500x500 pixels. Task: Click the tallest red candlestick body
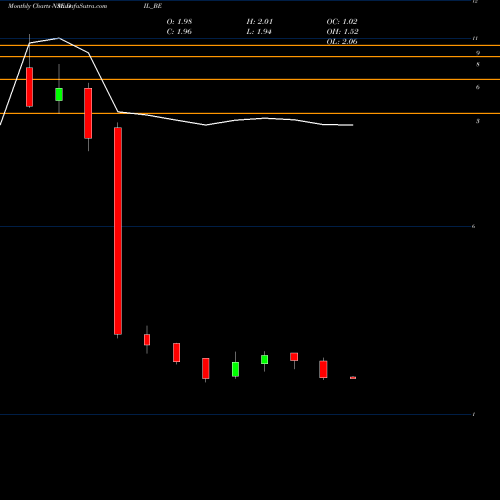click(x=118, y=231)
